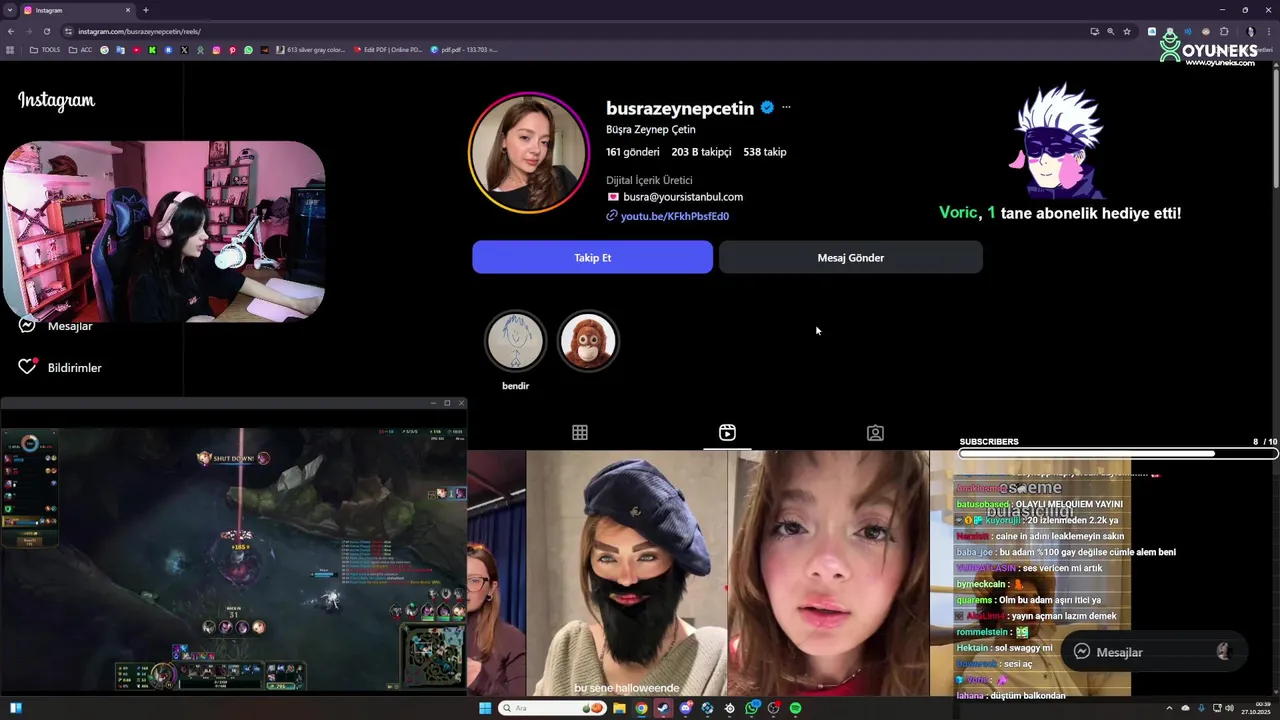Switch to the tagged photos tab
1280x720 pixels.
pyautogui.click(x=875, y=432)
